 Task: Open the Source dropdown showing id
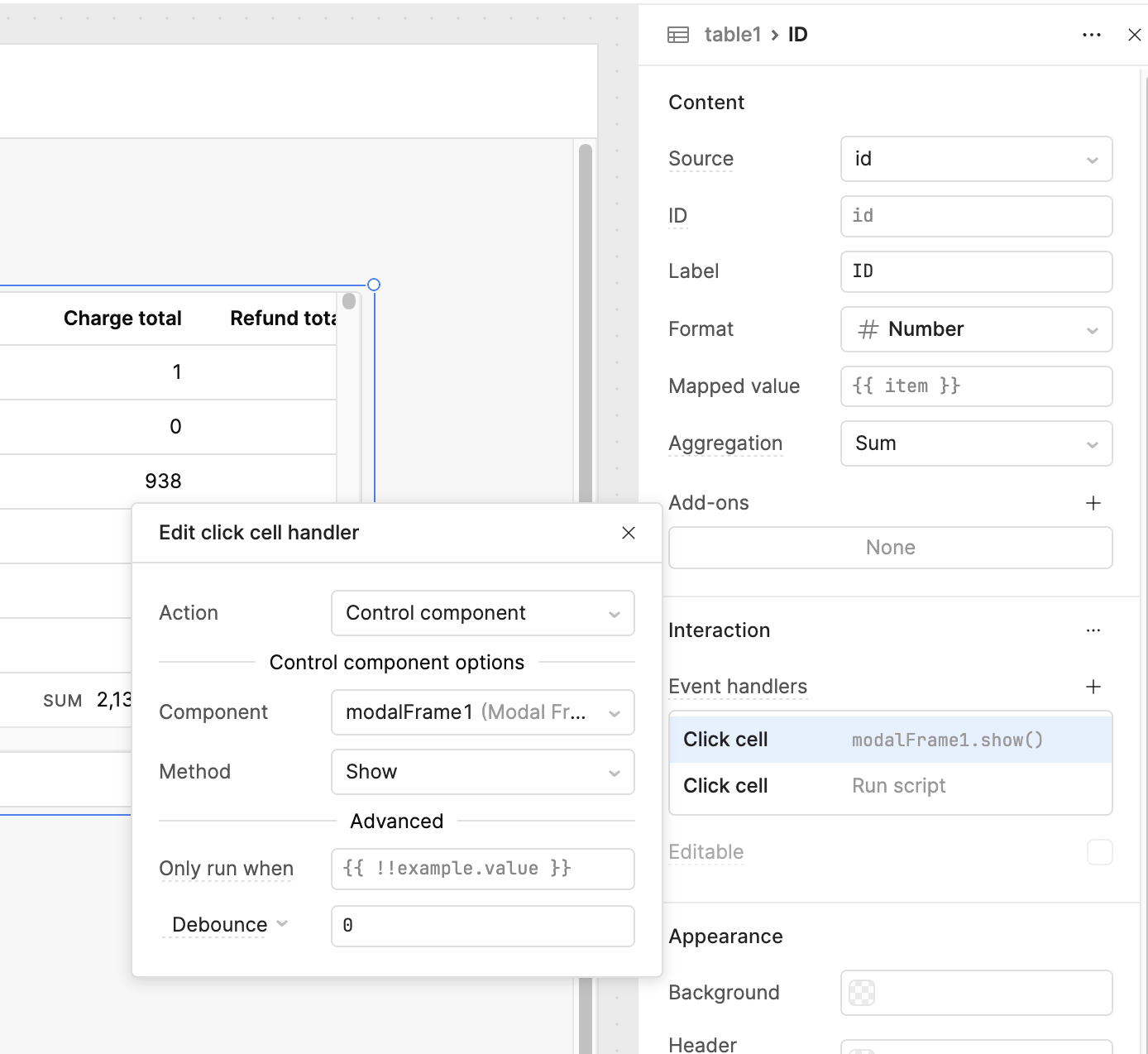(x=976, y=159)
